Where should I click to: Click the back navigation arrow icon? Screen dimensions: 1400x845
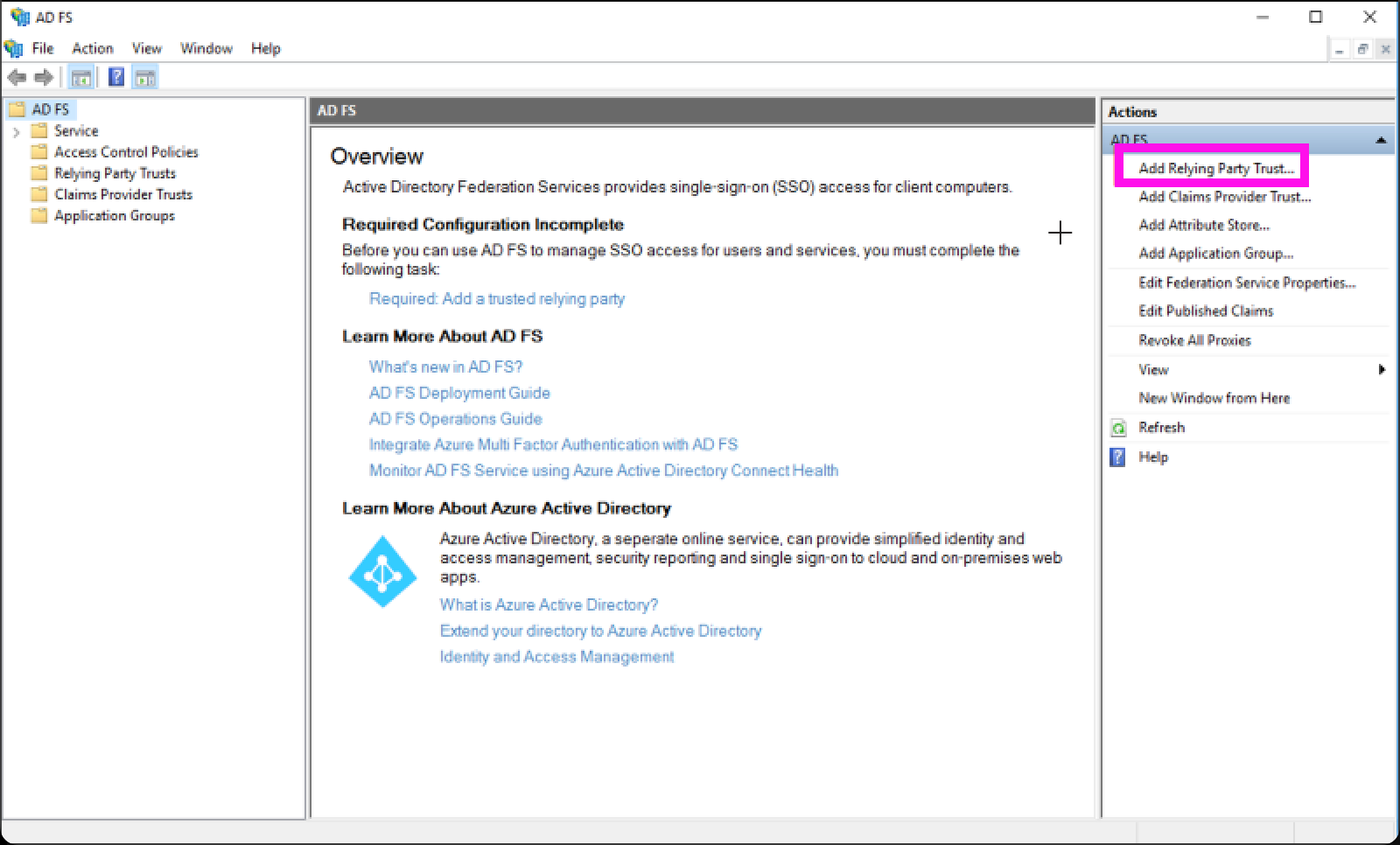coord(17,77)
